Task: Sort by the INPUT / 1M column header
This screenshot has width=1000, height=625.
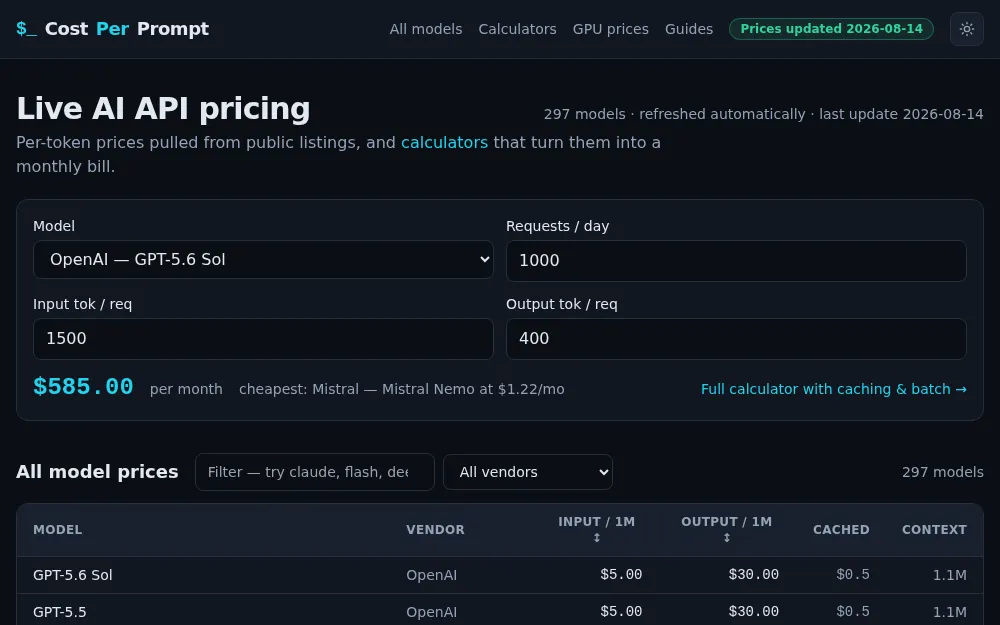Action: point(596,529)
